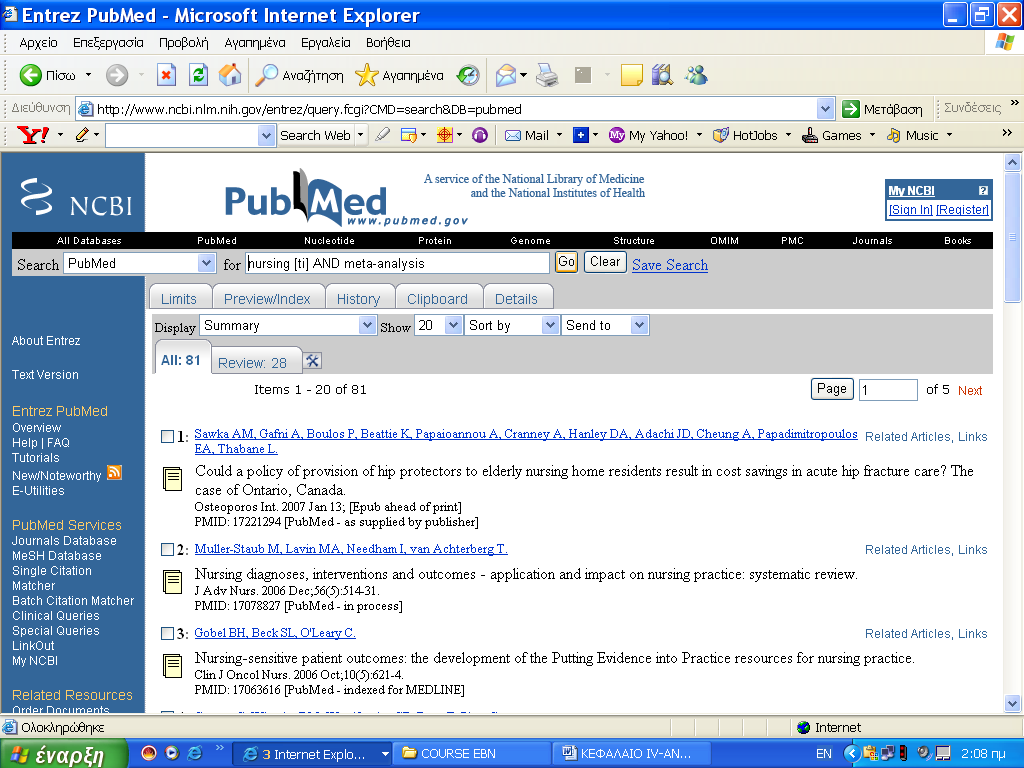Open abstract icon for Nursing diagnoses article
Viewport: 1024px width, 768px height.
point(172,582)
